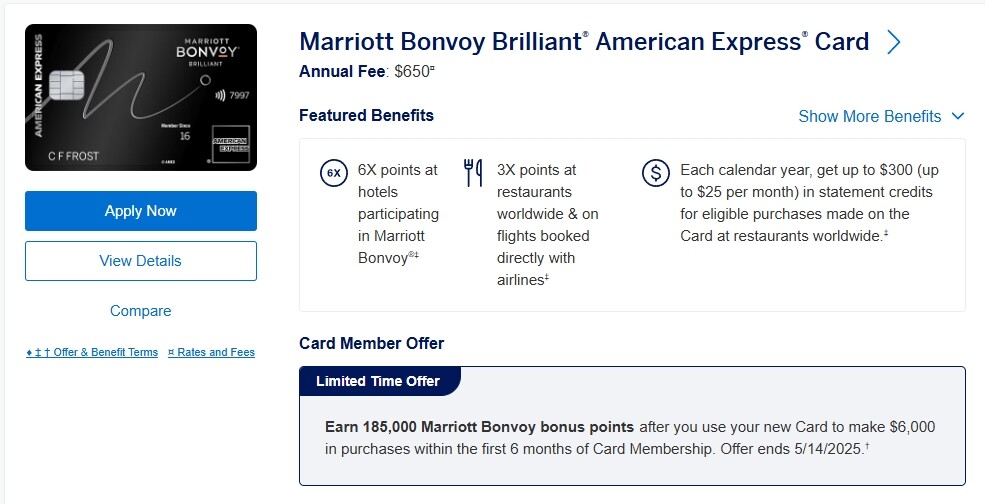This screenshot has width=985, height=504.
Task: Click the contactless payment symbol on the card
Action: 220,96
